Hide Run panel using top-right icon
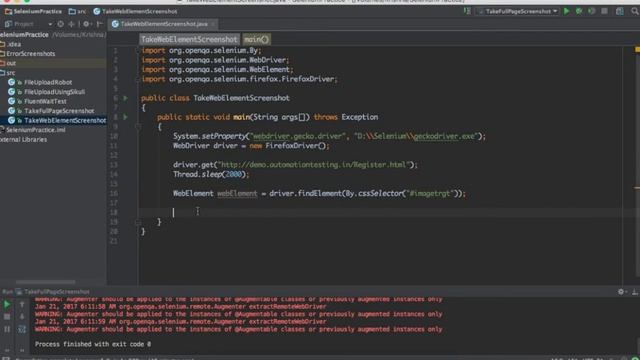 635,292
